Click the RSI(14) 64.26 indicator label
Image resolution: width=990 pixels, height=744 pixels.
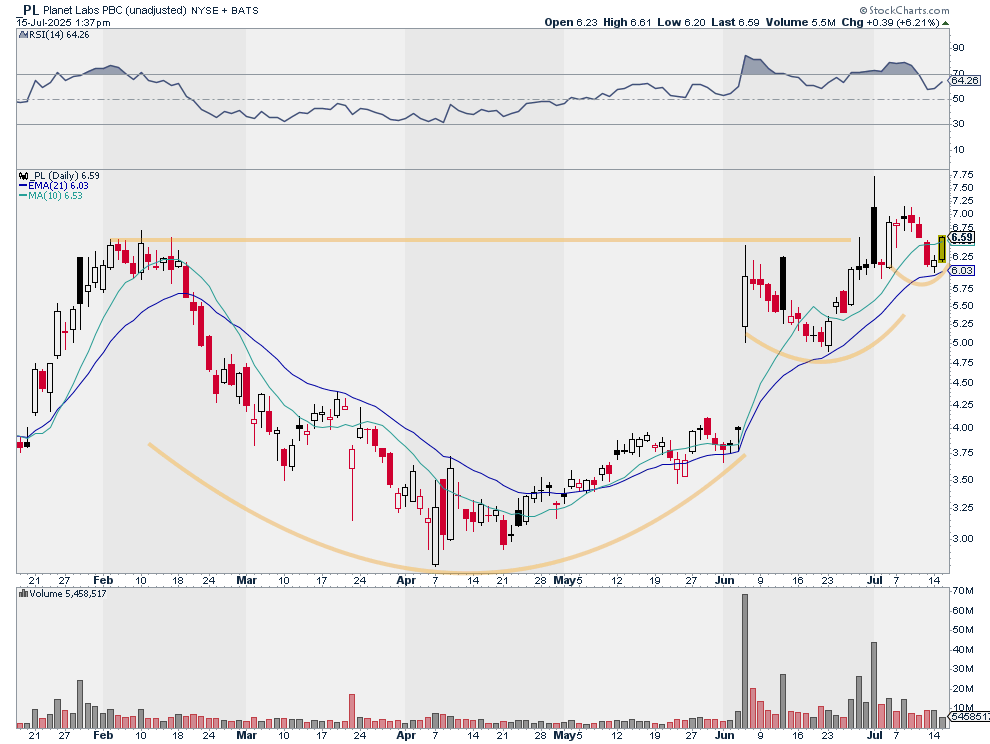[x=57, y=35]
